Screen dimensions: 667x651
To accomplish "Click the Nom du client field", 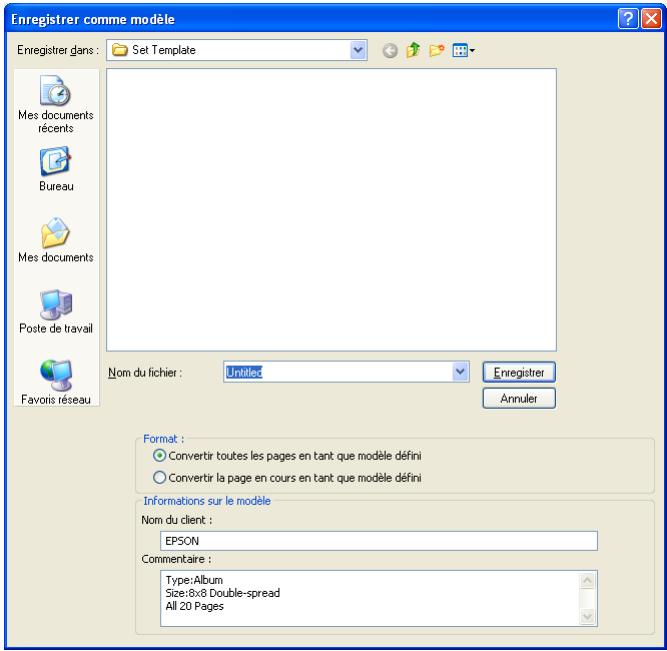I will click(379, 541).
